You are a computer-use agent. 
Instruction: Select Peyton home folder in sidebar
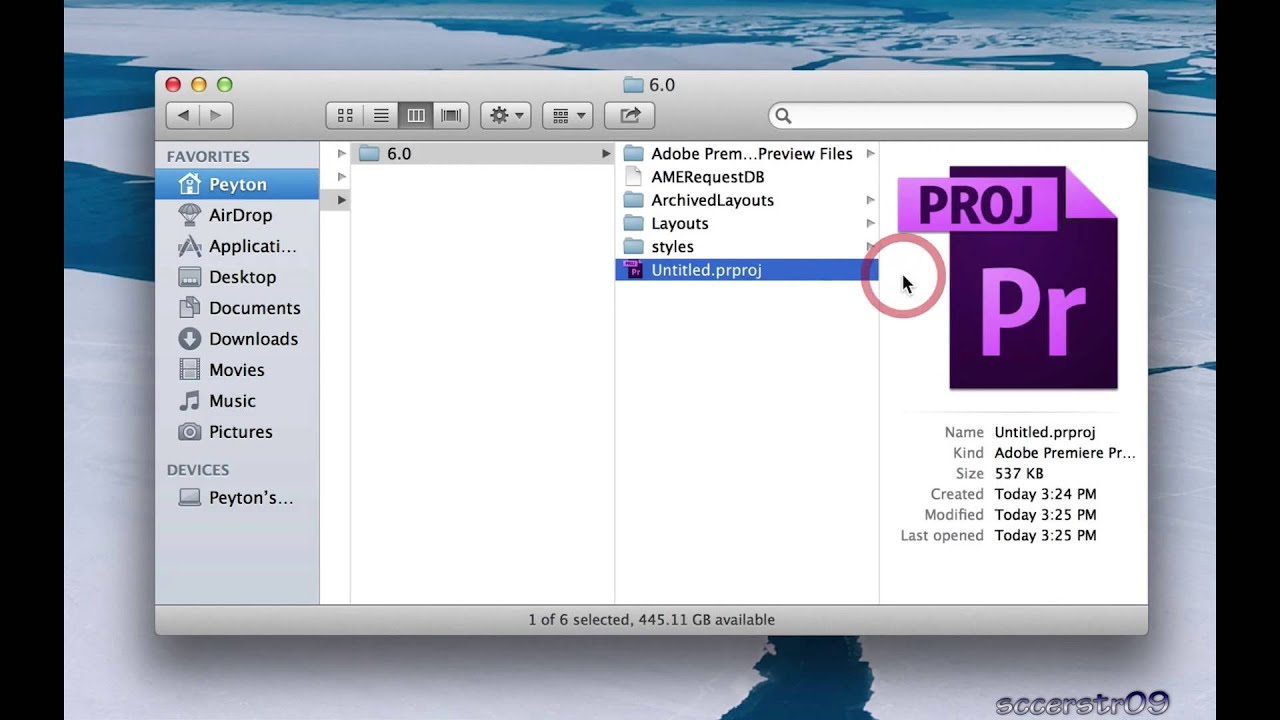point(237,184)
